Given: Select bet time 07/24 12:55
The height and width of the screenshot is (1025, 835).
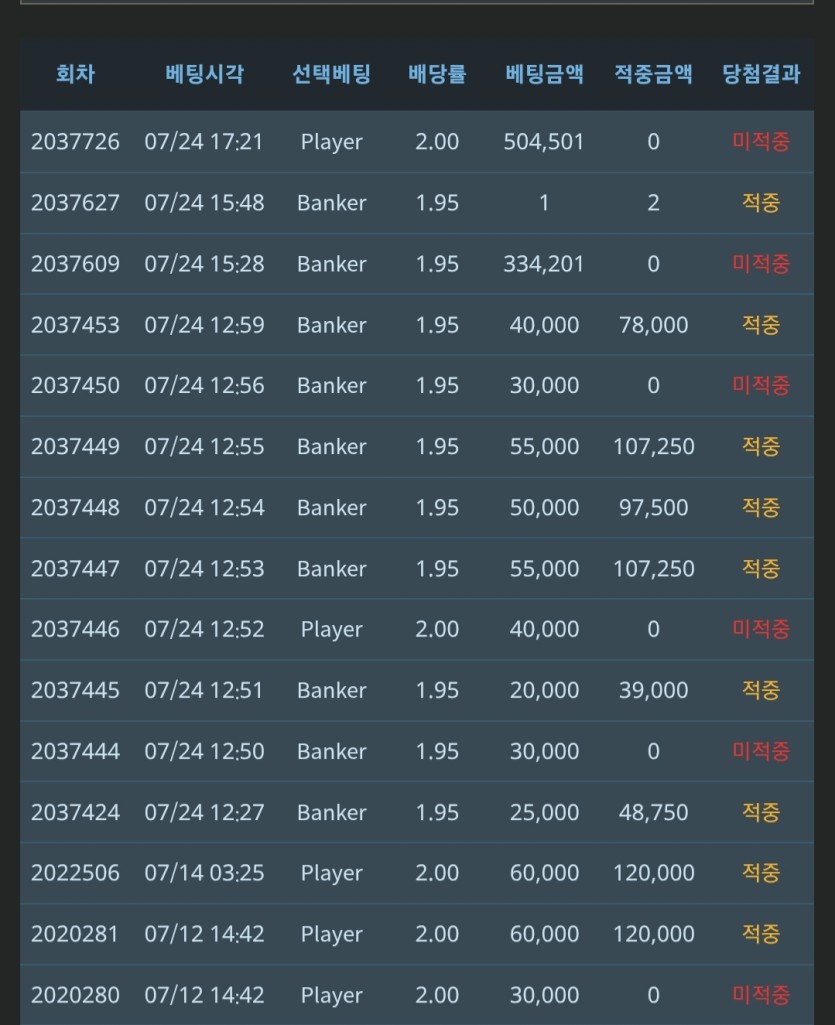Looking at the screenshot, I should pyautogui.click(x=204, y=446).
